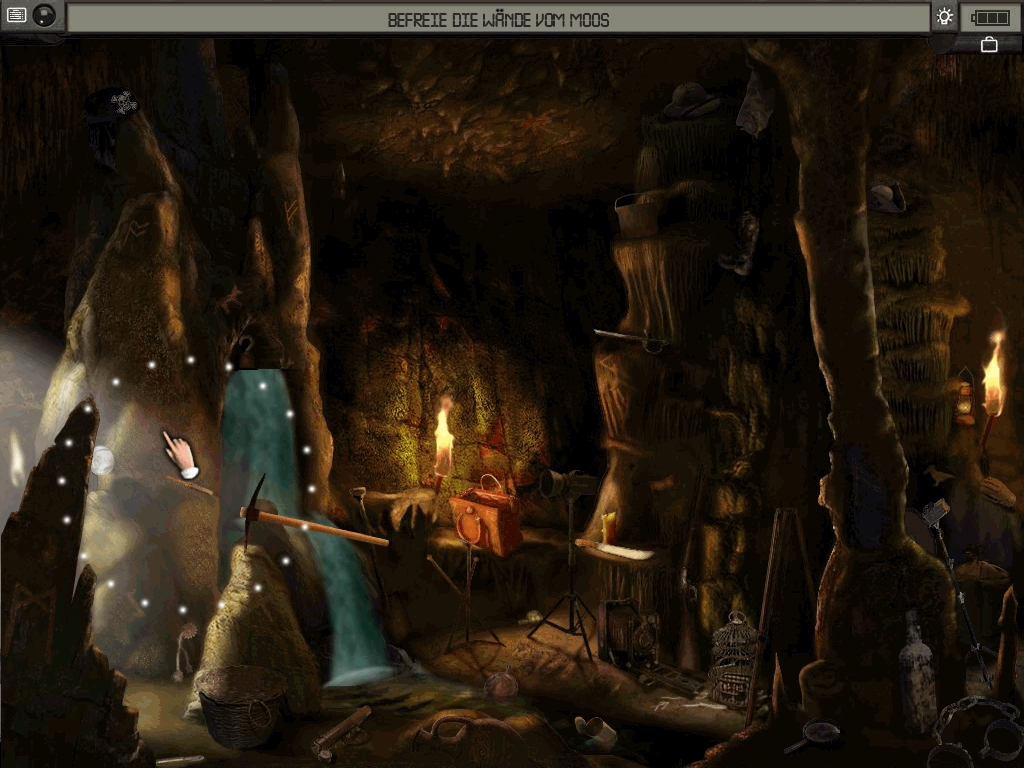Open the journal icon in top-left corner

click(x=16, y=15)
